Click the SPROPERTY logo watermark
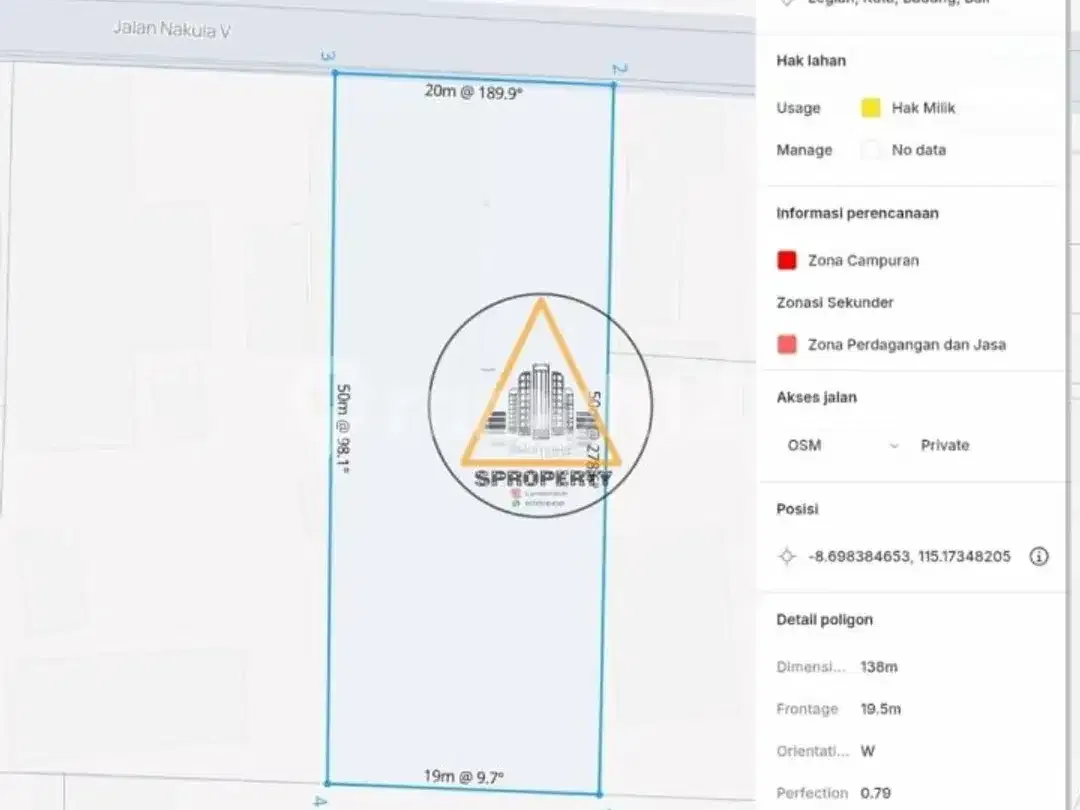1080x810 pixels. 541,405
